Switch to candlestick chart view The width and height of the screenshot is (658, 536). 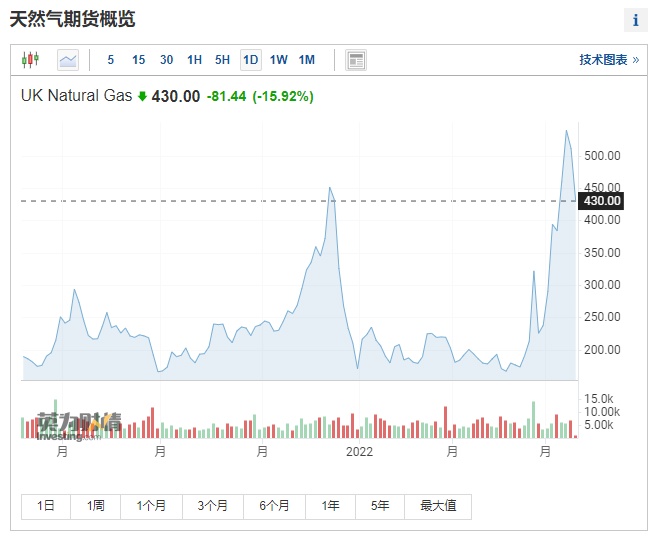point(30,60)
